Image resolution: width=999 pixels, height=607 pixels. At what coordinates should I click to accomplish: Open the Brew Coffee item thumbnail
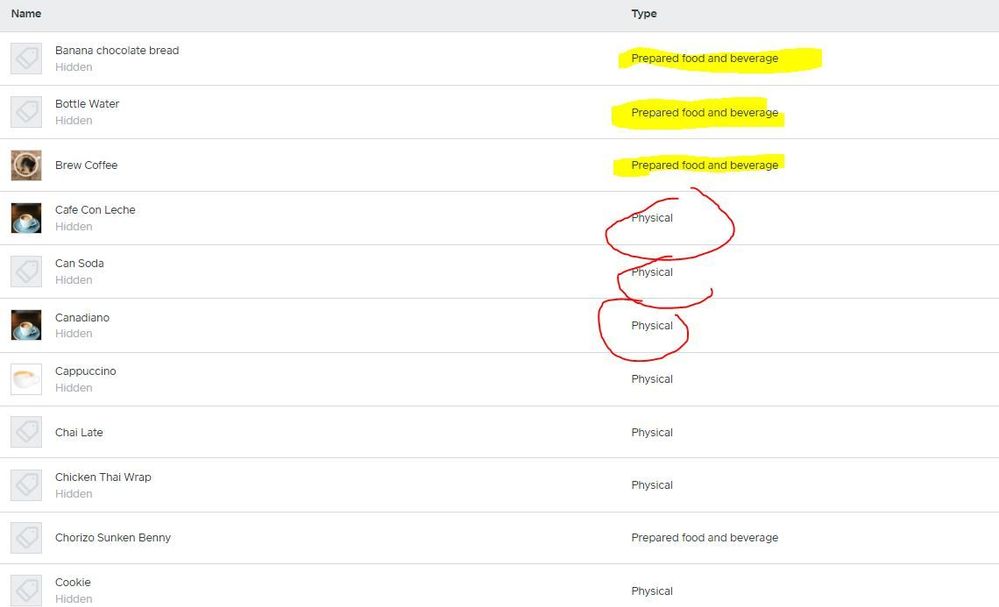[x=26, y=165]
